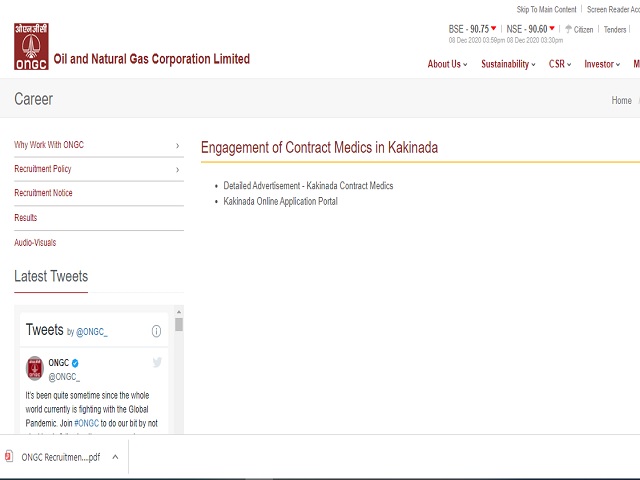Expand Why Work With ONGC chevron
This screenshot has height=480, width=640.
tap(178, 146)
